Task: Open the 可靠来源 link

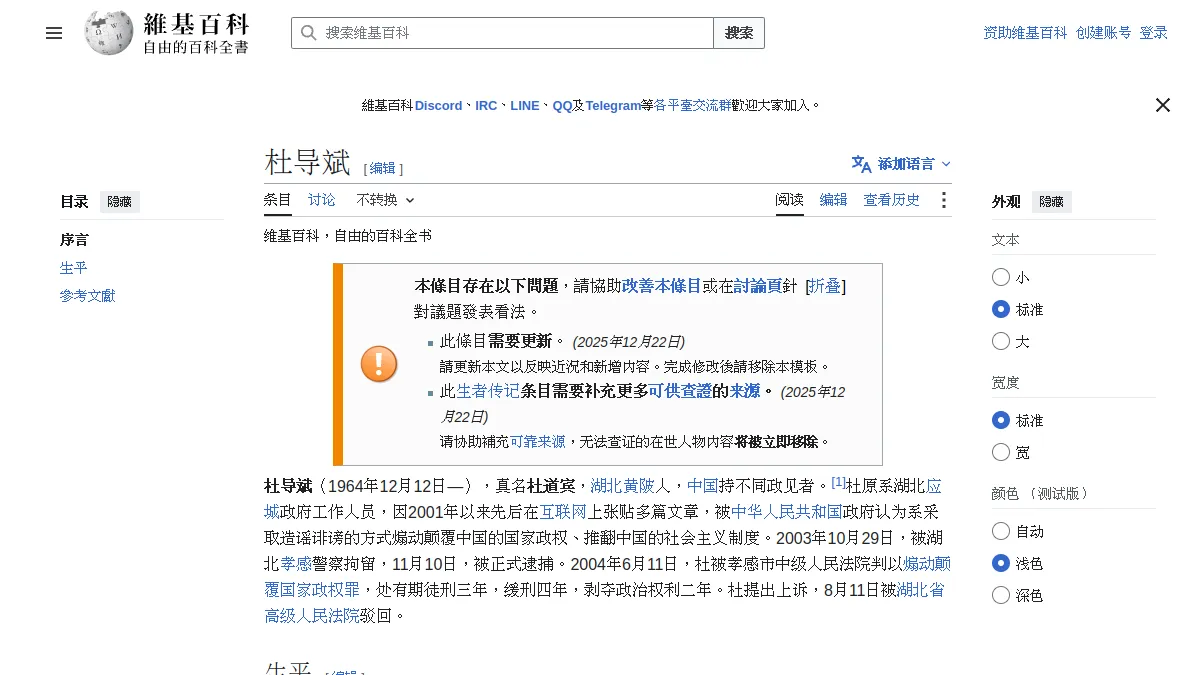Action: [x=538, y=441]
